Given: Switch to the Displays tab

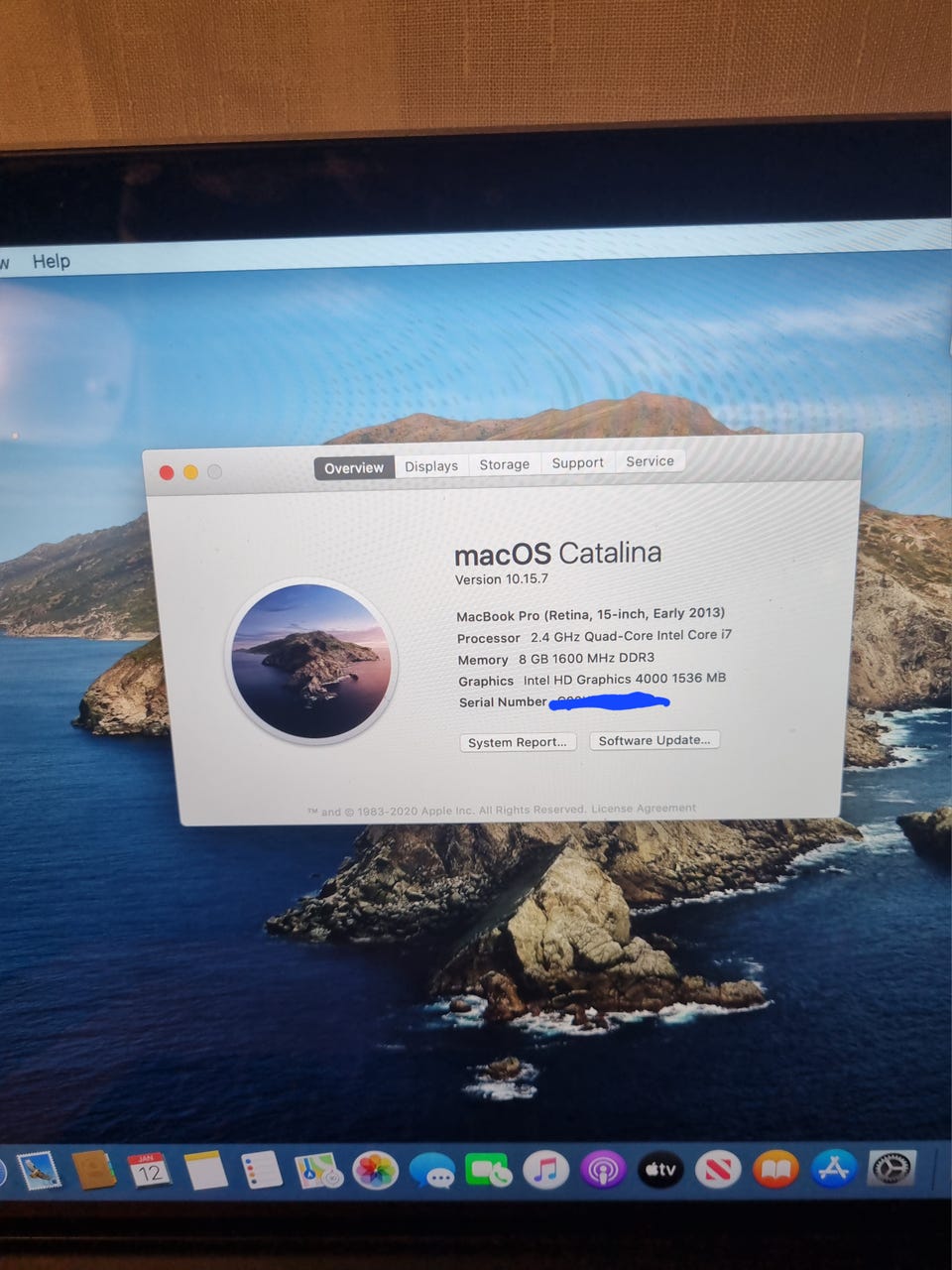Looking at the screenshot, I should [x=431, y=465].
